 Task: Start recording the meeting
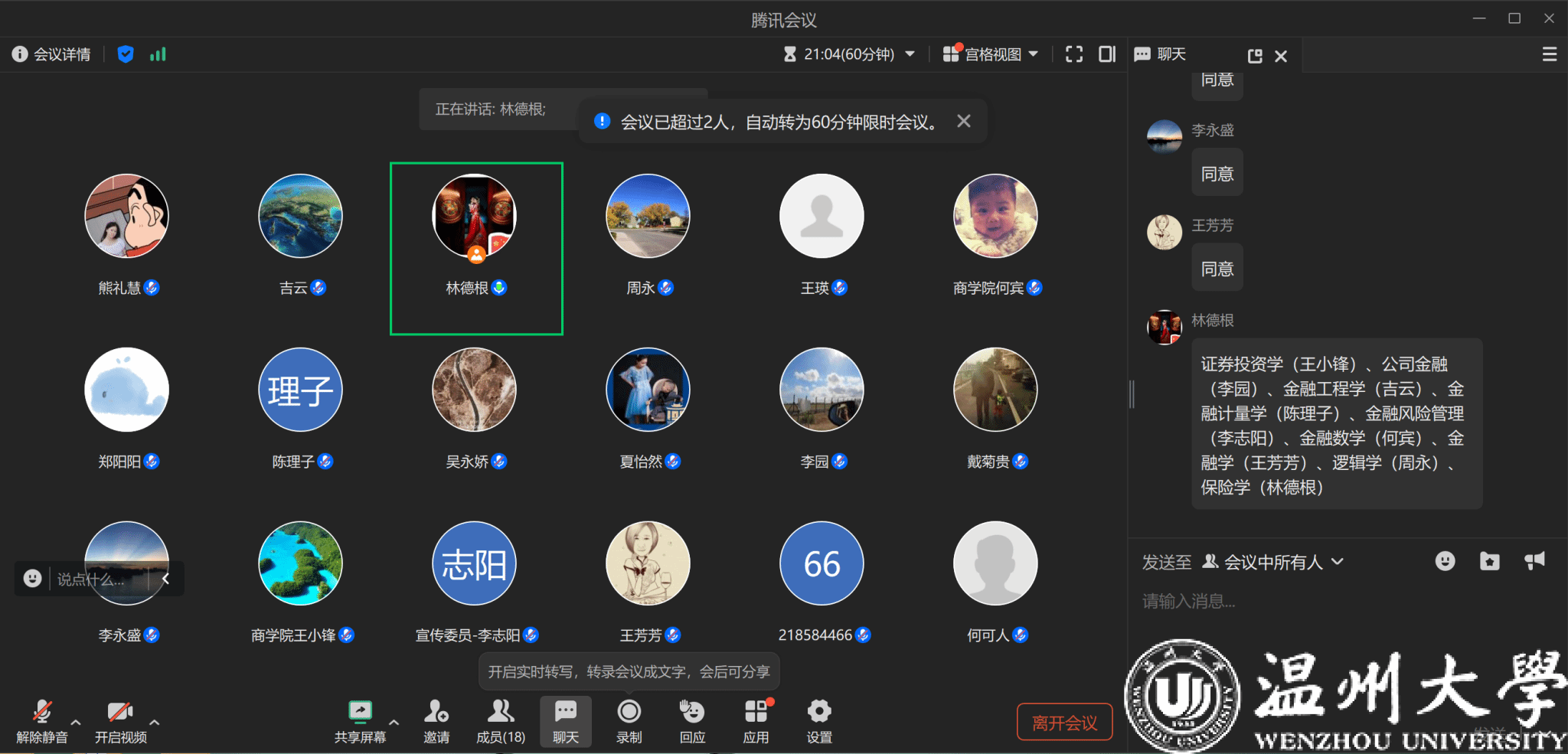(x=629, y=721)
